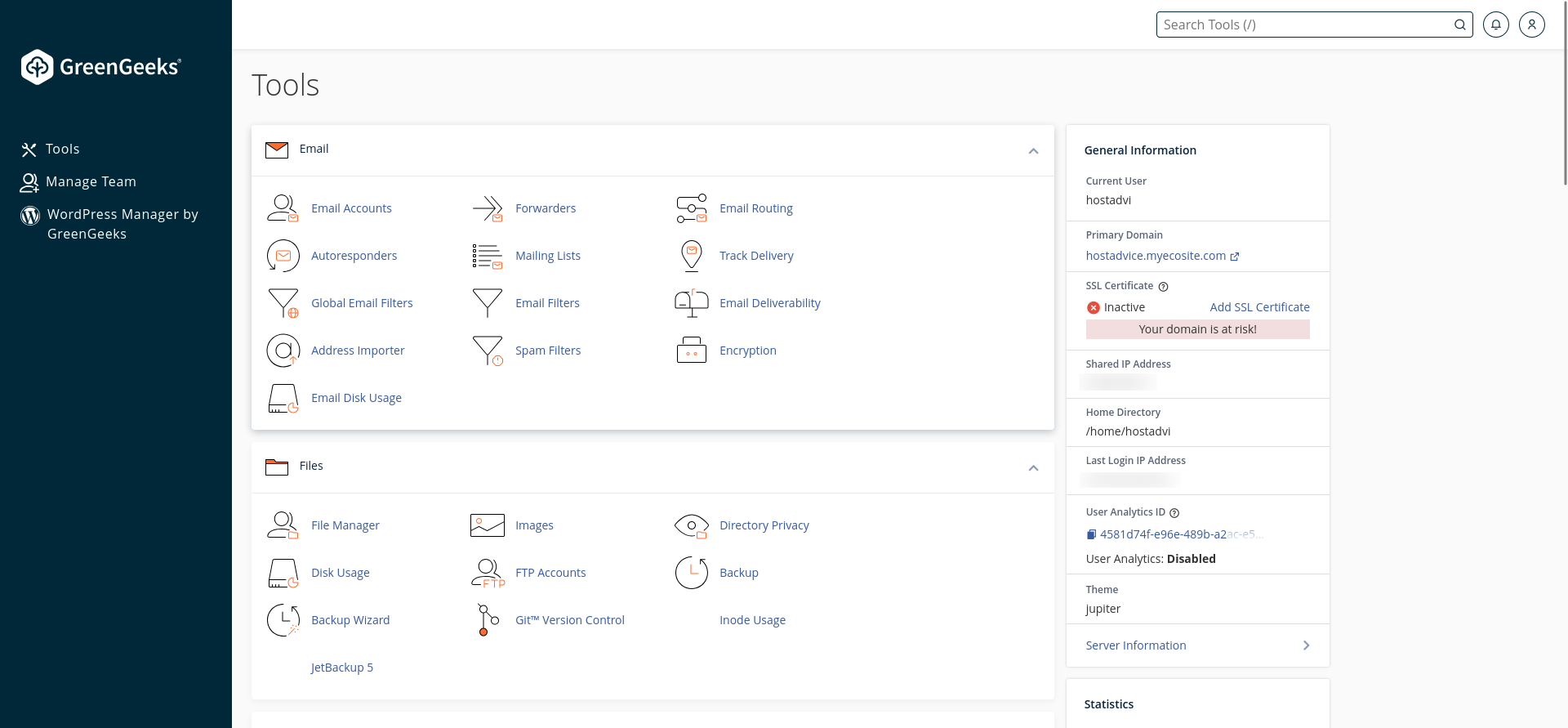Collapse the Email section

pos(1033,151)
